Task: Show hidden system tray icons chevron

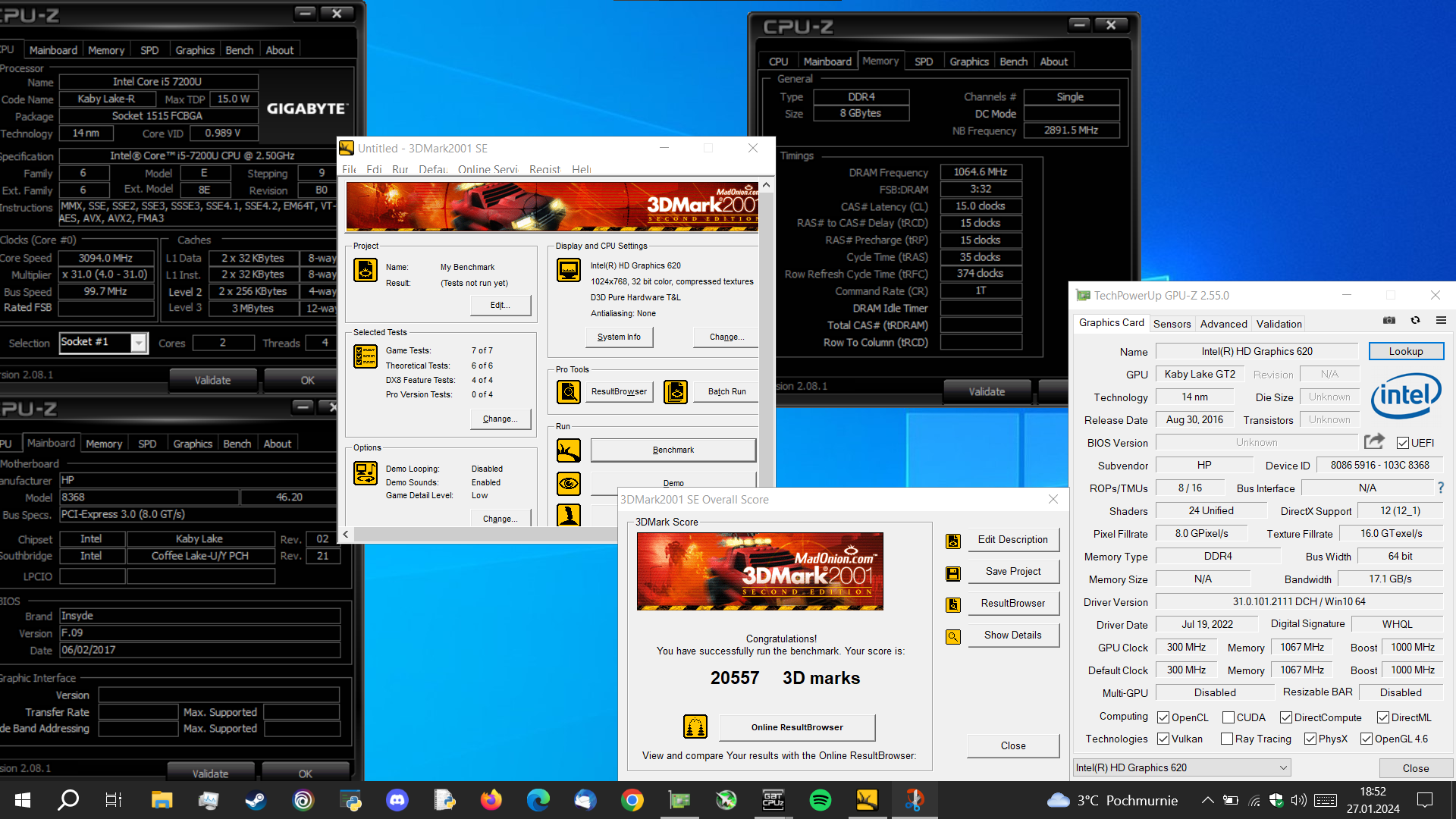Action: [1207, 800]
